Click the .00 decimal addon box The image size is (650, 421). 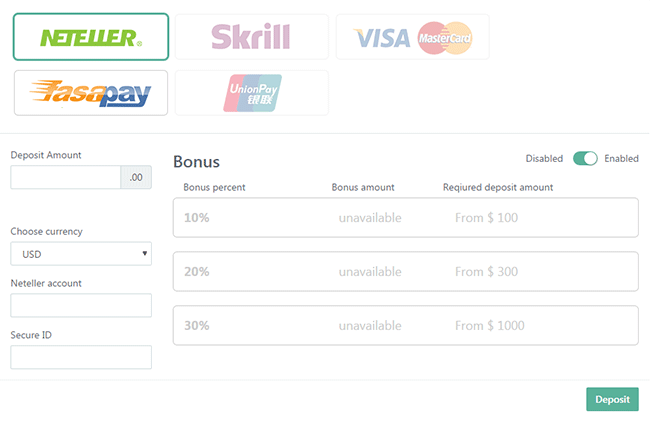136,177
